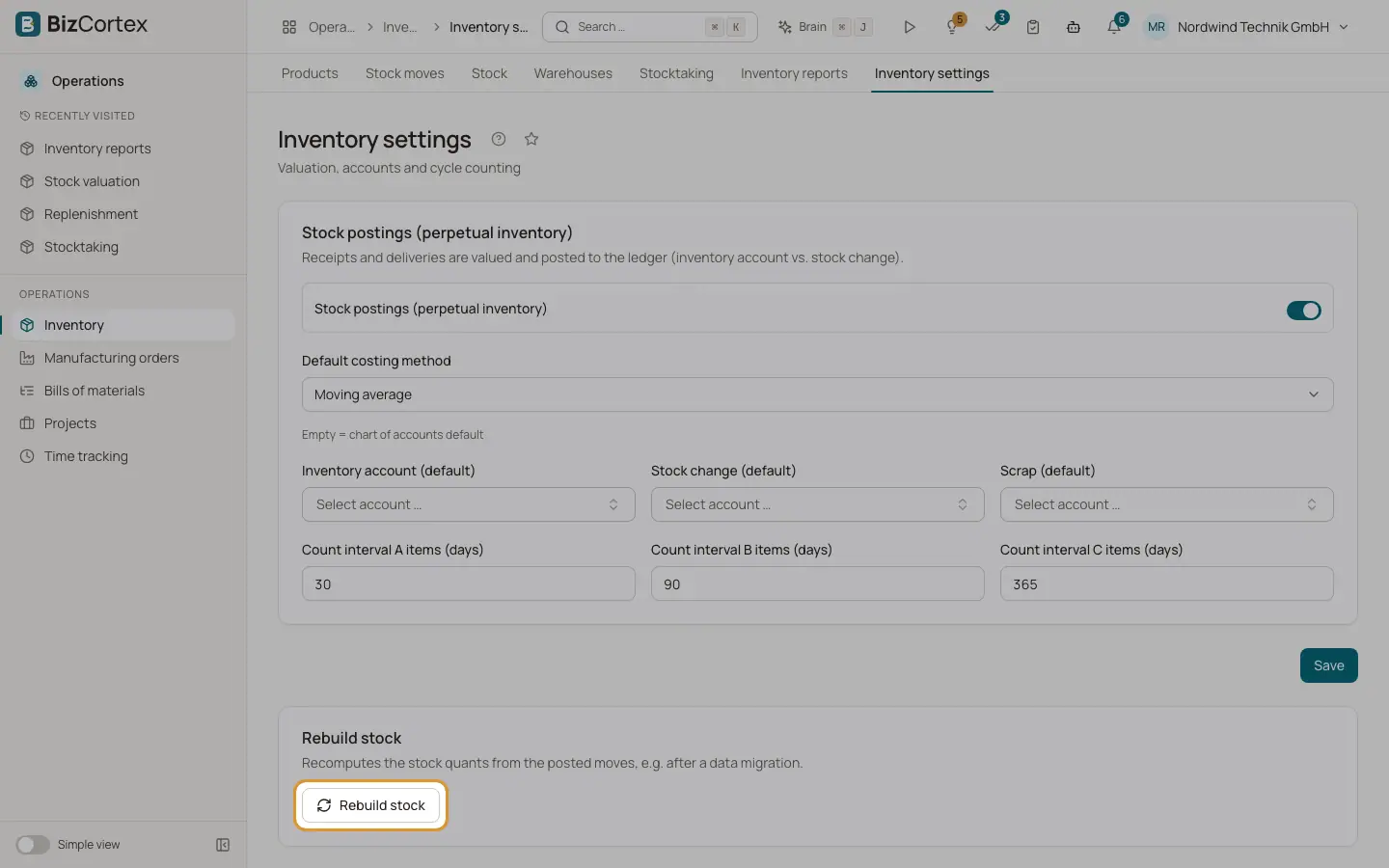Toggle the Simple view switch
This screenshot has width=1389, height=868.
pyautogui.click(x=32, y=845)
